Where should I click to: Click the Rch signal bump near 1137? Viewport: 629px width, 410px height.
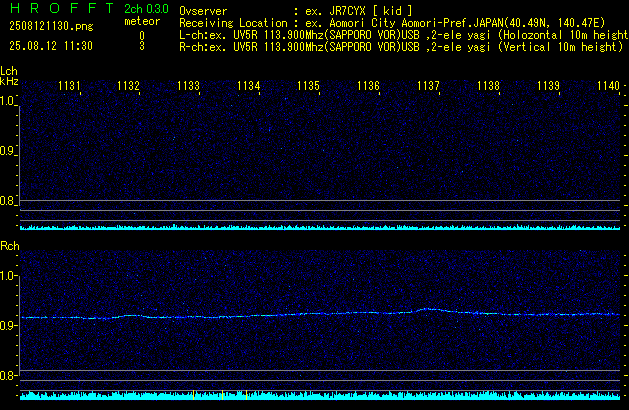[x=429, y=310]
